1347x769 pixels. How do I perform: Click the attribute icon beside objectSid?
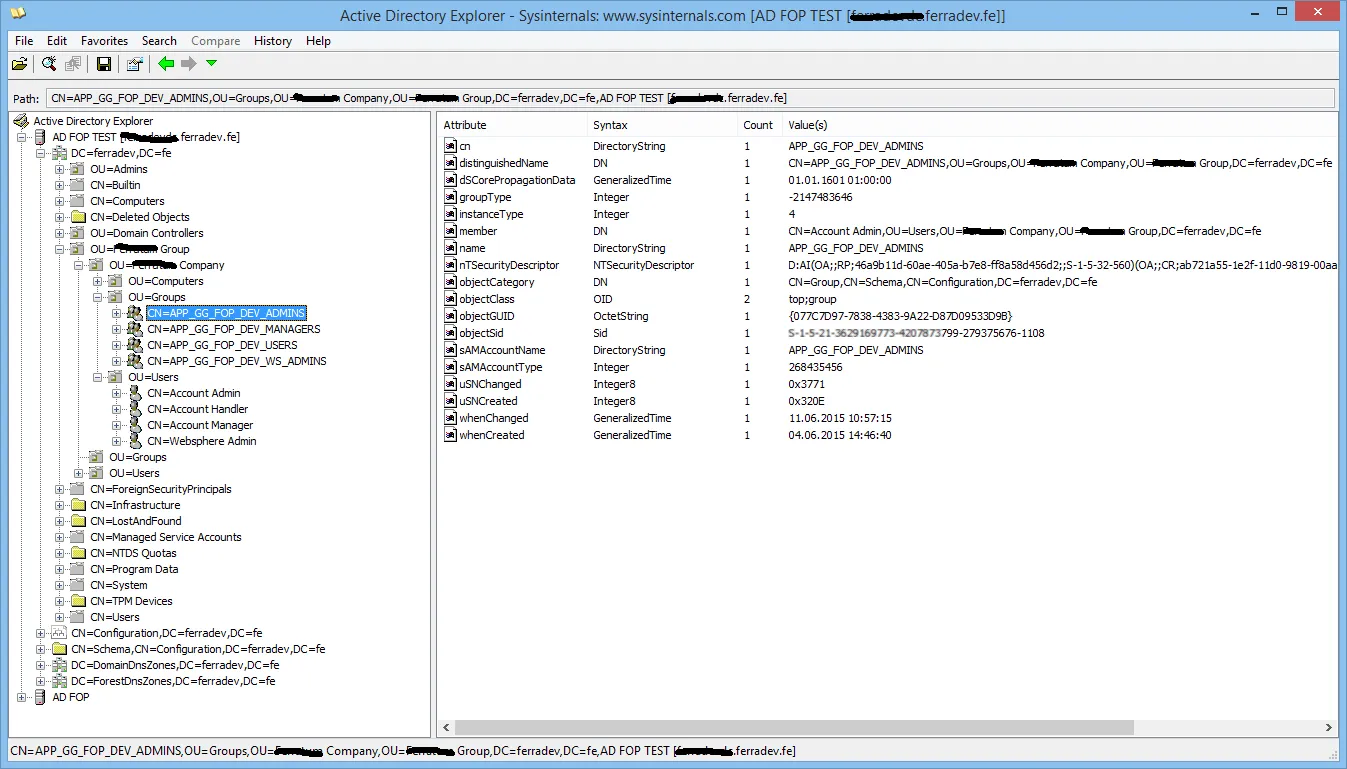pyautogui.click(x=450, y=333)
